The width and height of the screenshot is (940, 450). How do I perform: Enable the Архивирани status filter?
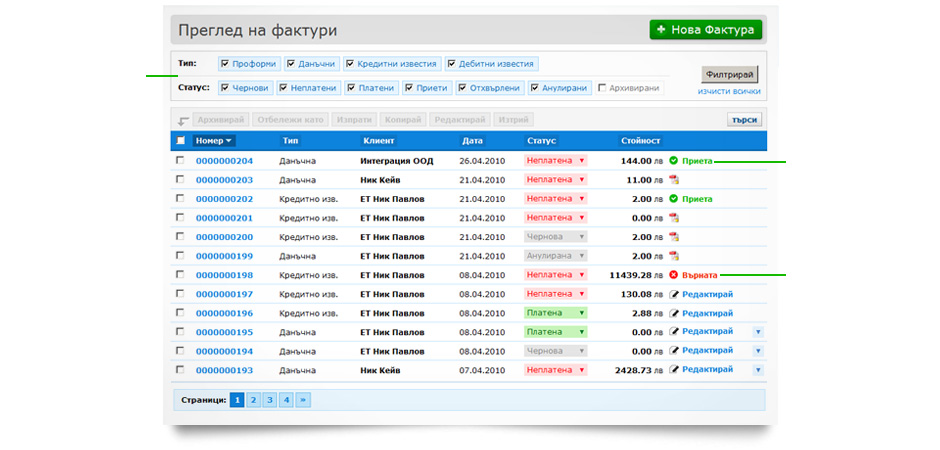click(602, 88)
